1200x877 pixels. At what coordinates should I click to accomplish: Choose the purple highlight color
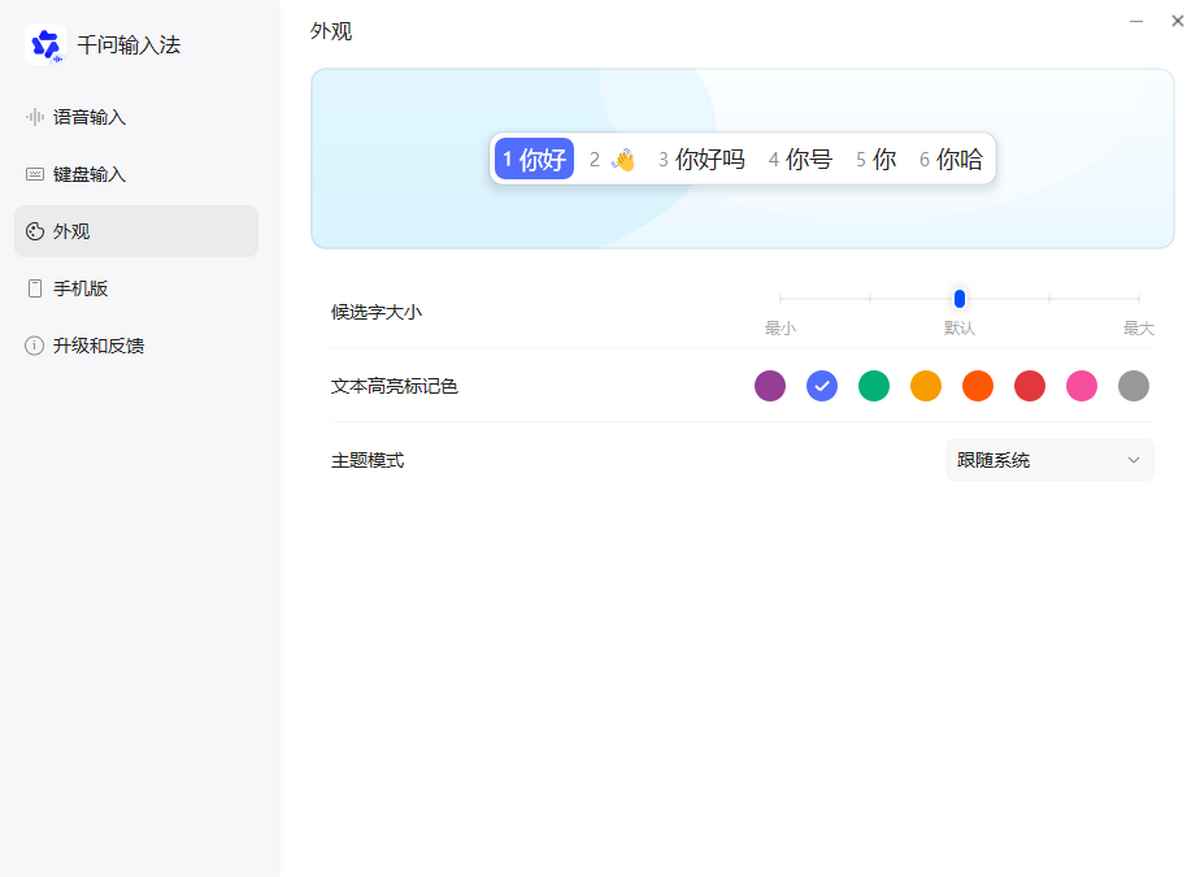pyautogui.click(x=770, y=385)
